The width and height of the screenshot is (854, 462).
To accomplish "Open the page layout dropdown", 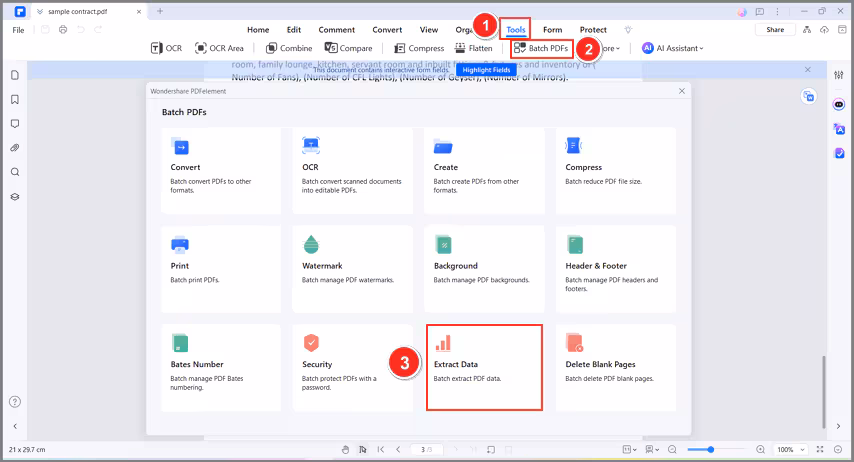I will (629, 449).
